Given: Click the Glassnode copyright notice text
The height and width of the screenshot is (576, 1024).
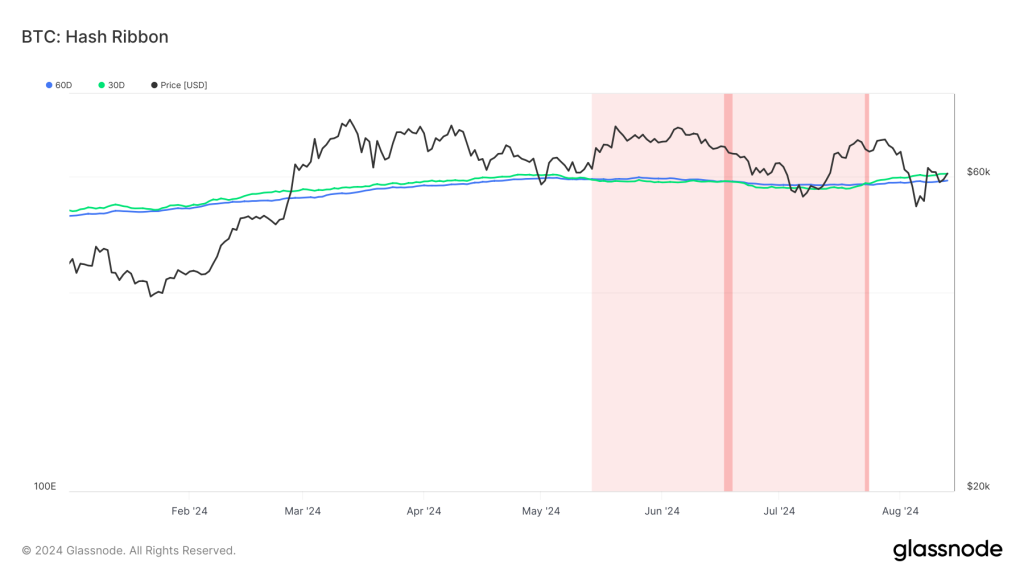Looking at the screenshot, I should (129, 551).
